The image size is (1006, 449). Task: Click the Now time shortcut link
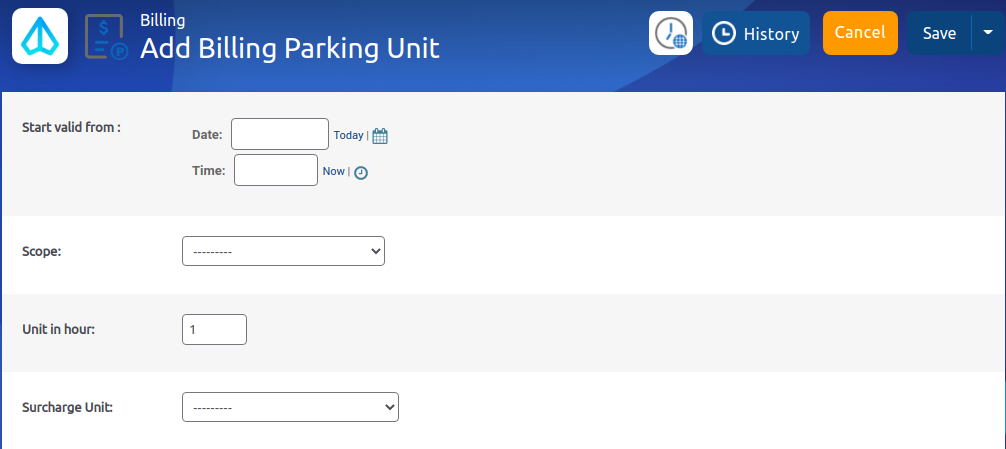(333, 171)
